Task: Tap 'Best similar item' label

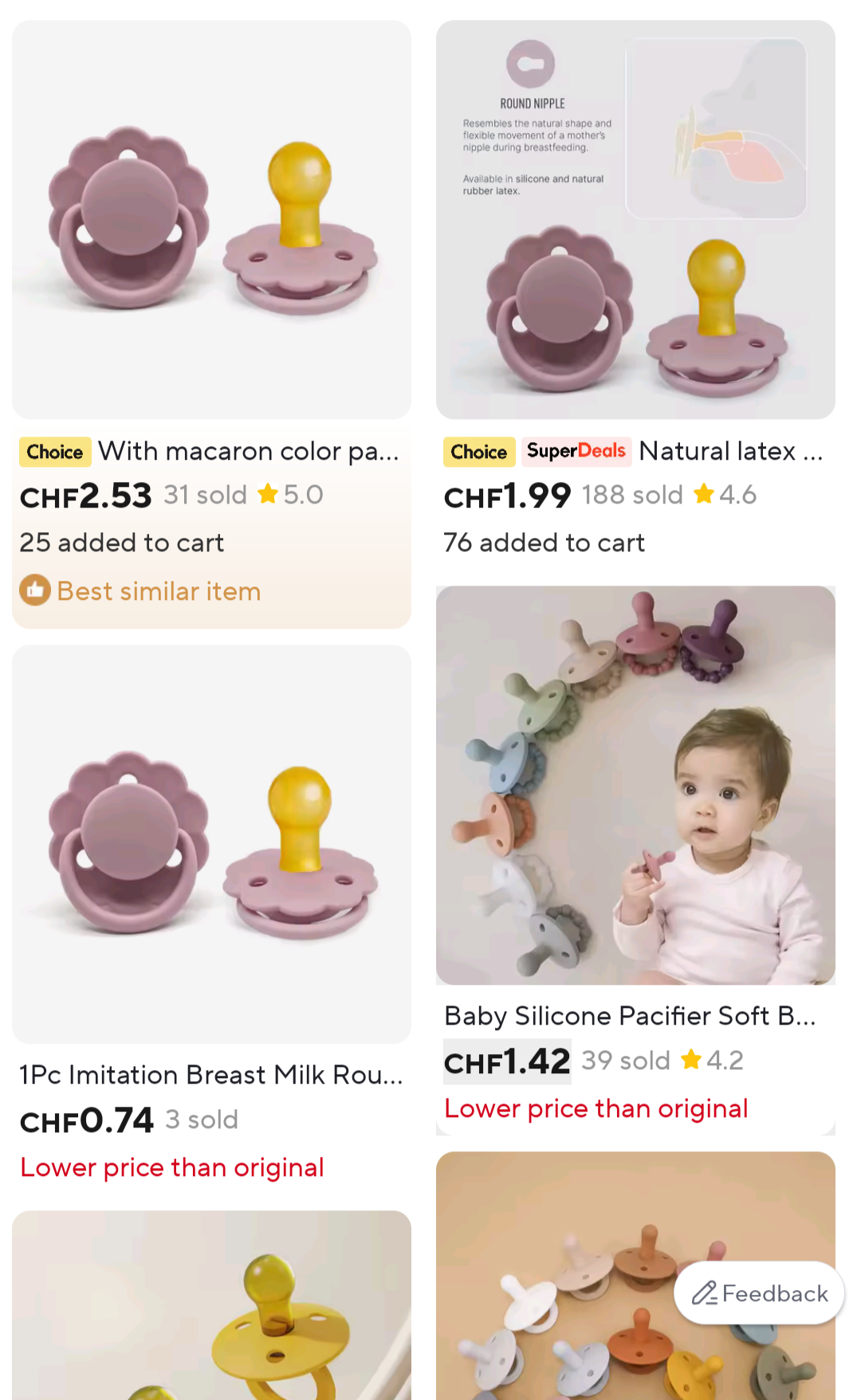Action: (159, 591)
